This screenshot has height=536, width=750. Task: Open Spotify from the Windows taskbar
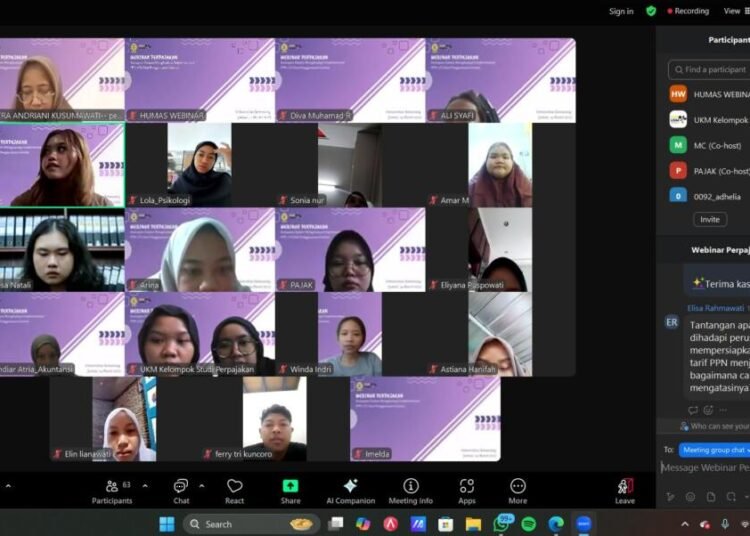tap(528, 524)
